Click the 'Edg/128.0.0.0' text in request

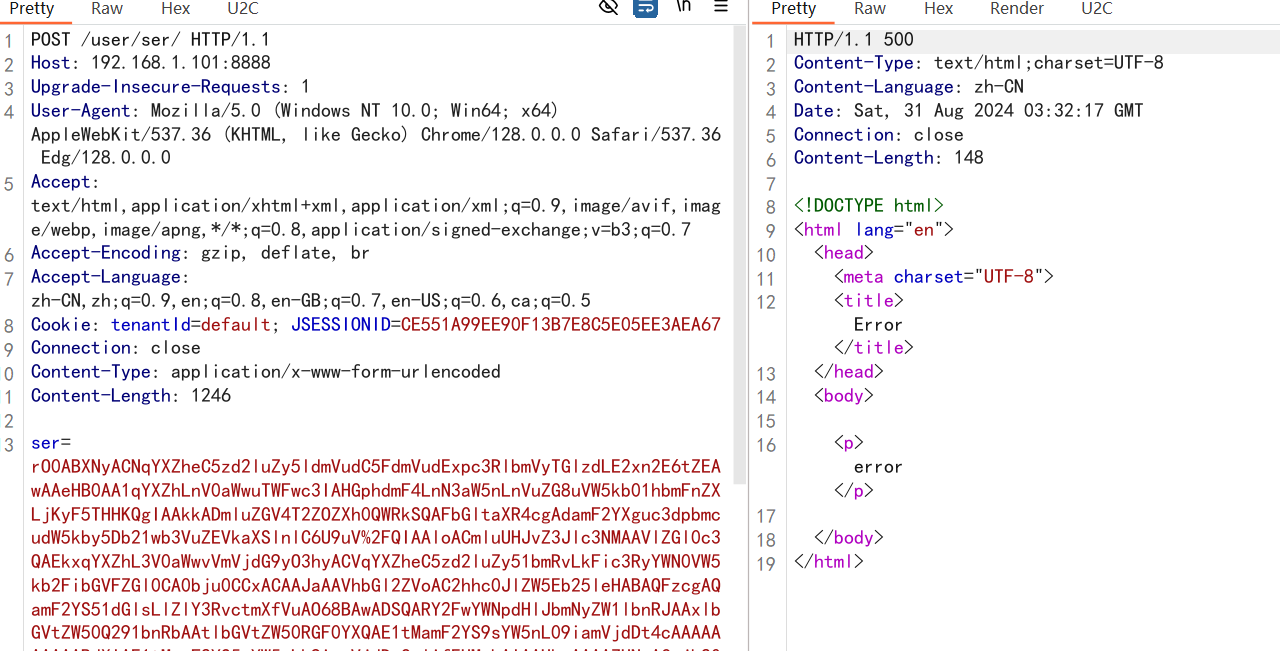point(106,158)
